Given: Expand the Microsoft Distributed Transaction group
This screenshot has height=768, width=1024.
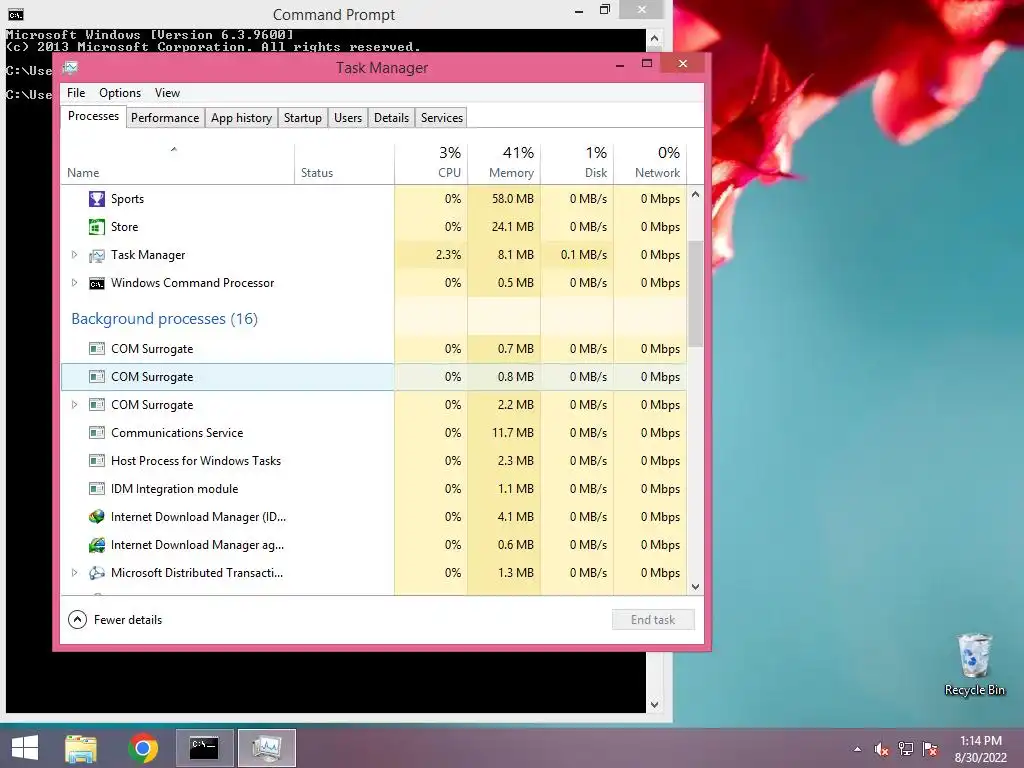Looking at the screenshot, I should point(74,573).
